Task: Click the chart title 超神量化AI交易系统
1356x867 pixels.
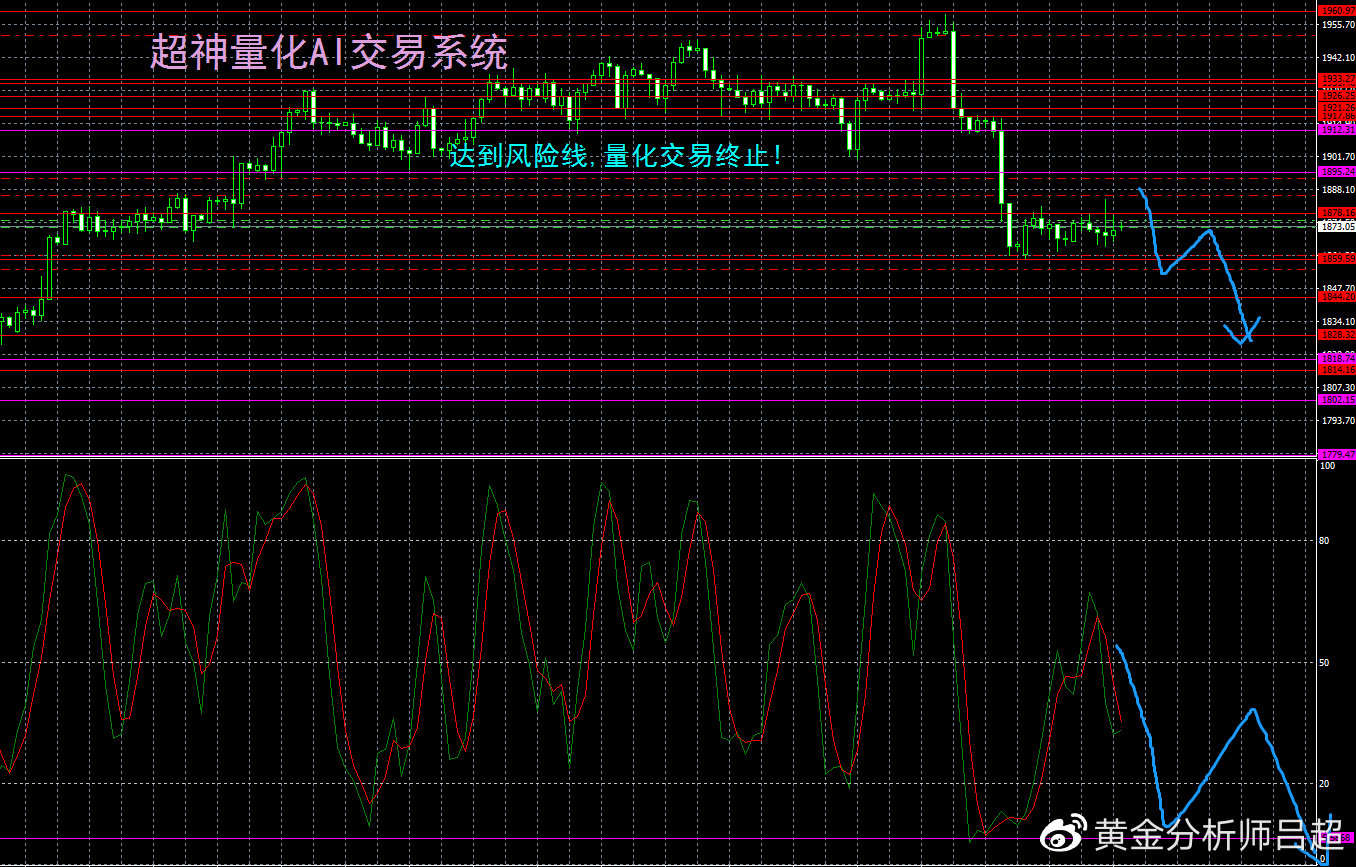Action: point(329,52)
